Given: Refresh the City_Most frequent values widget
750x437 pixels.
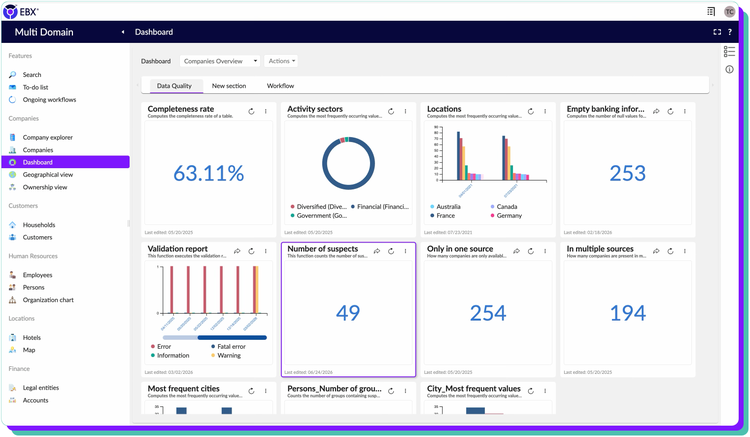Looking at the screenshot, I should [531, 391].
